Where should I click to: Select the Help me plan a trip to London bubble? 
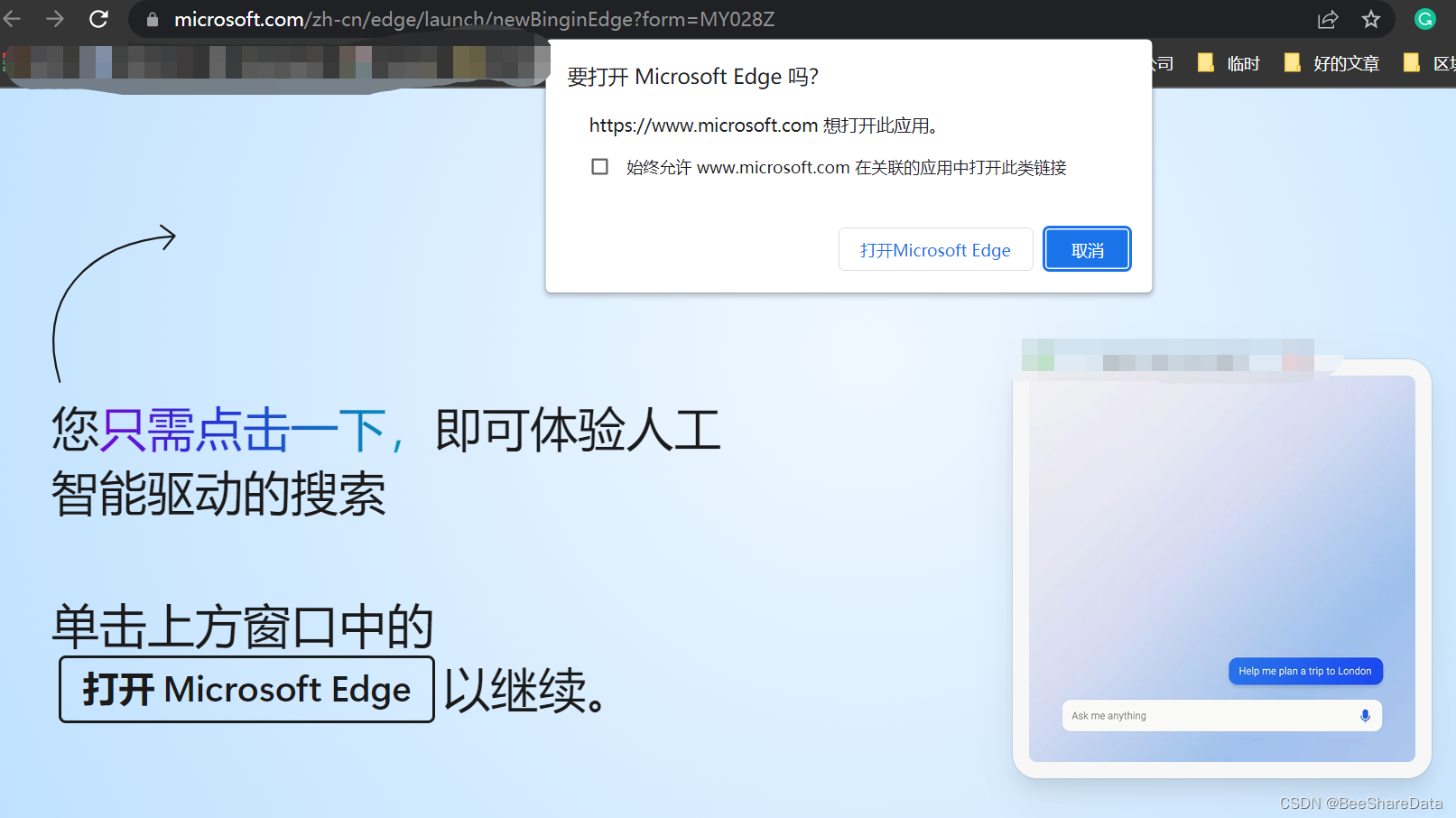1305,671
